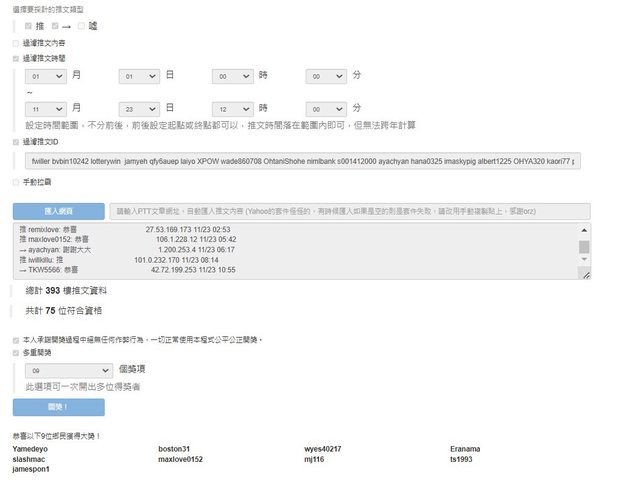Toggle the → comment type checkbox
The height and width of the screenshot is (482, 640).
[x=55, y=25]
